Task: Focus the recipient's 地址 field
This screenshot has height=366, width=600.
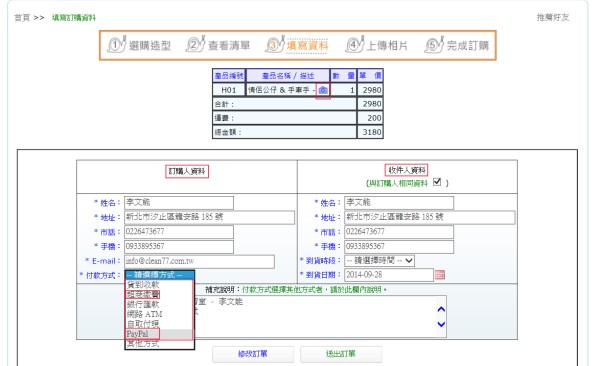Action: (x=430, y=217)
